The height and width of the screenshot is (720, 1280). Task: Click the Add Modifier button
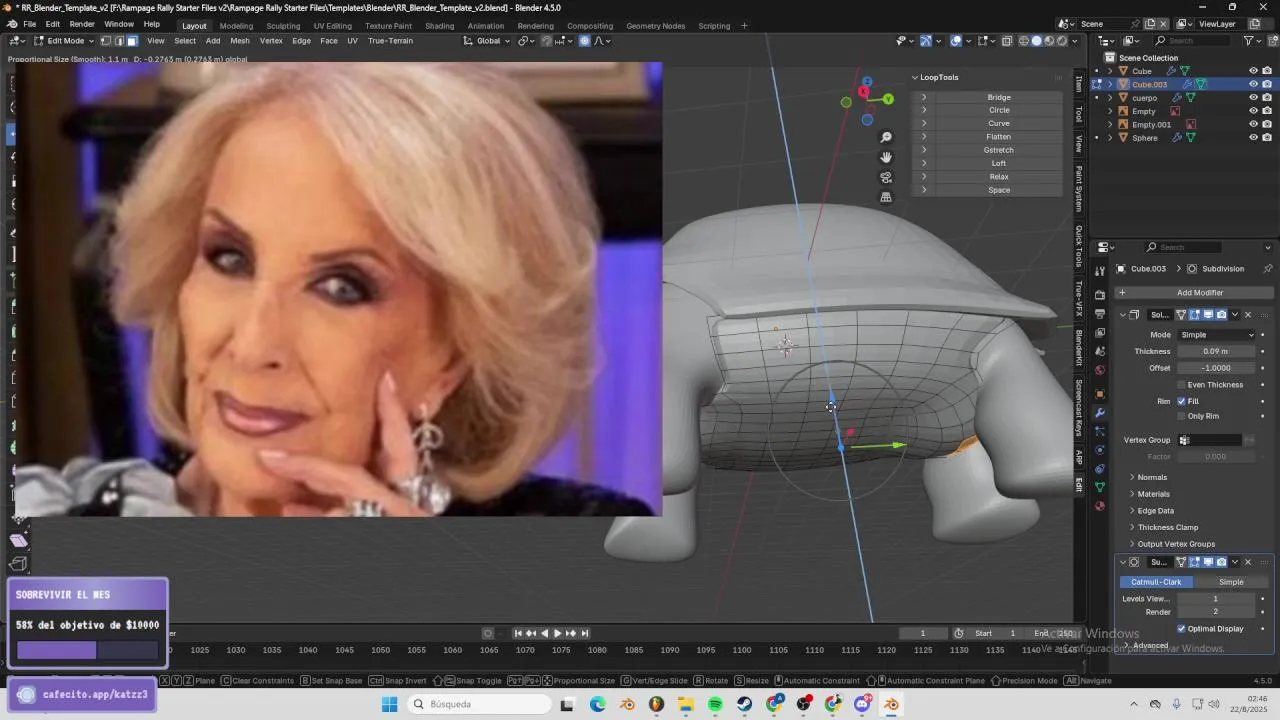click(x=1192, y=293)
